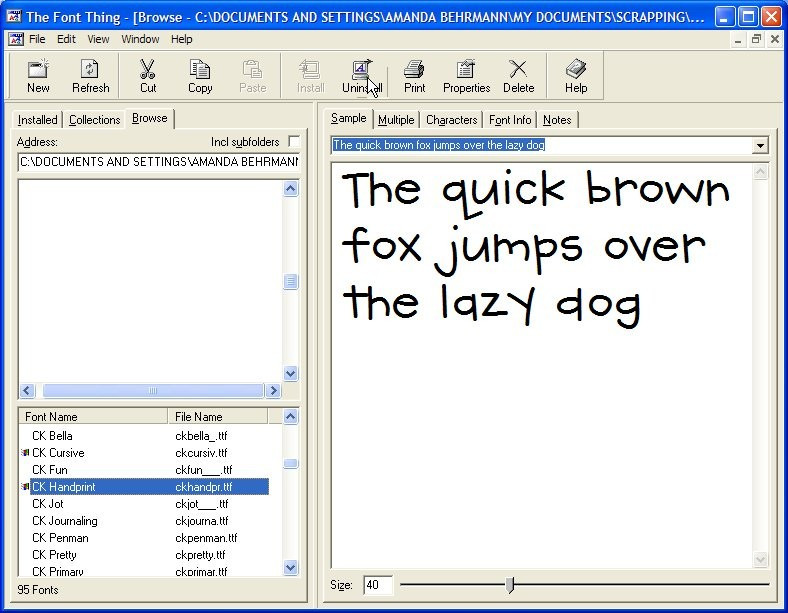Click folder tree scroll left arrow
The width and height of the screenshot is (788, 613).
27,390
